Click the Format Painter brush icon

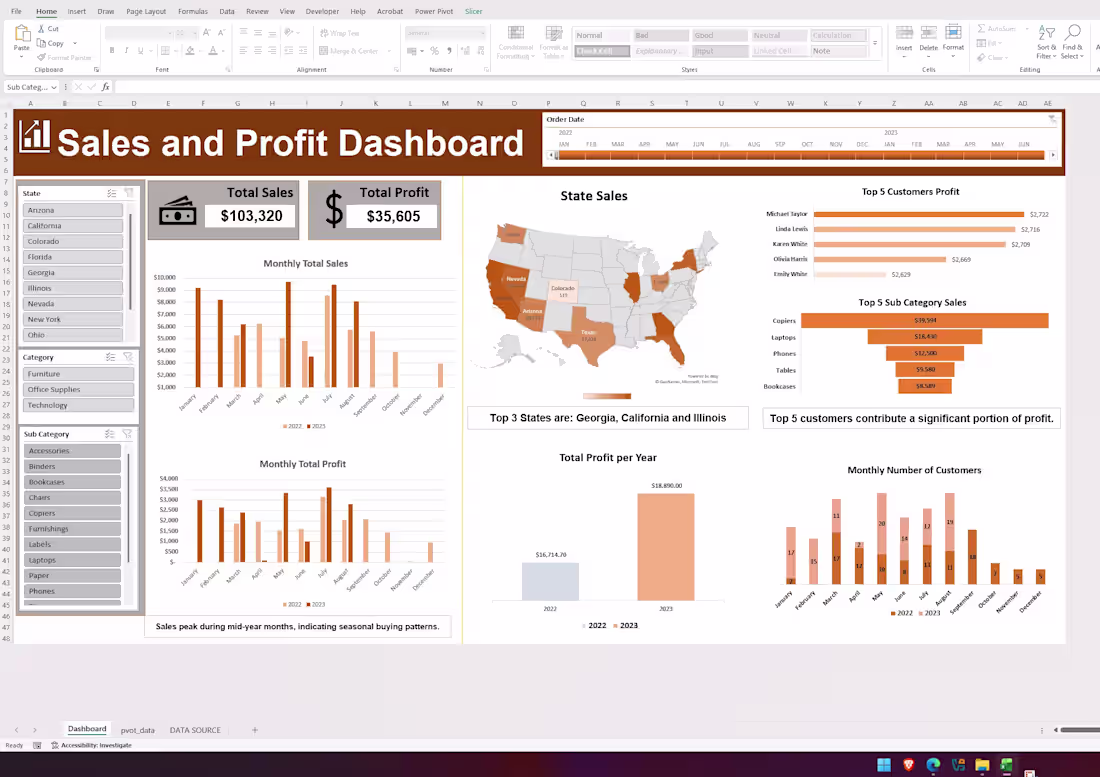pos(42,58)
